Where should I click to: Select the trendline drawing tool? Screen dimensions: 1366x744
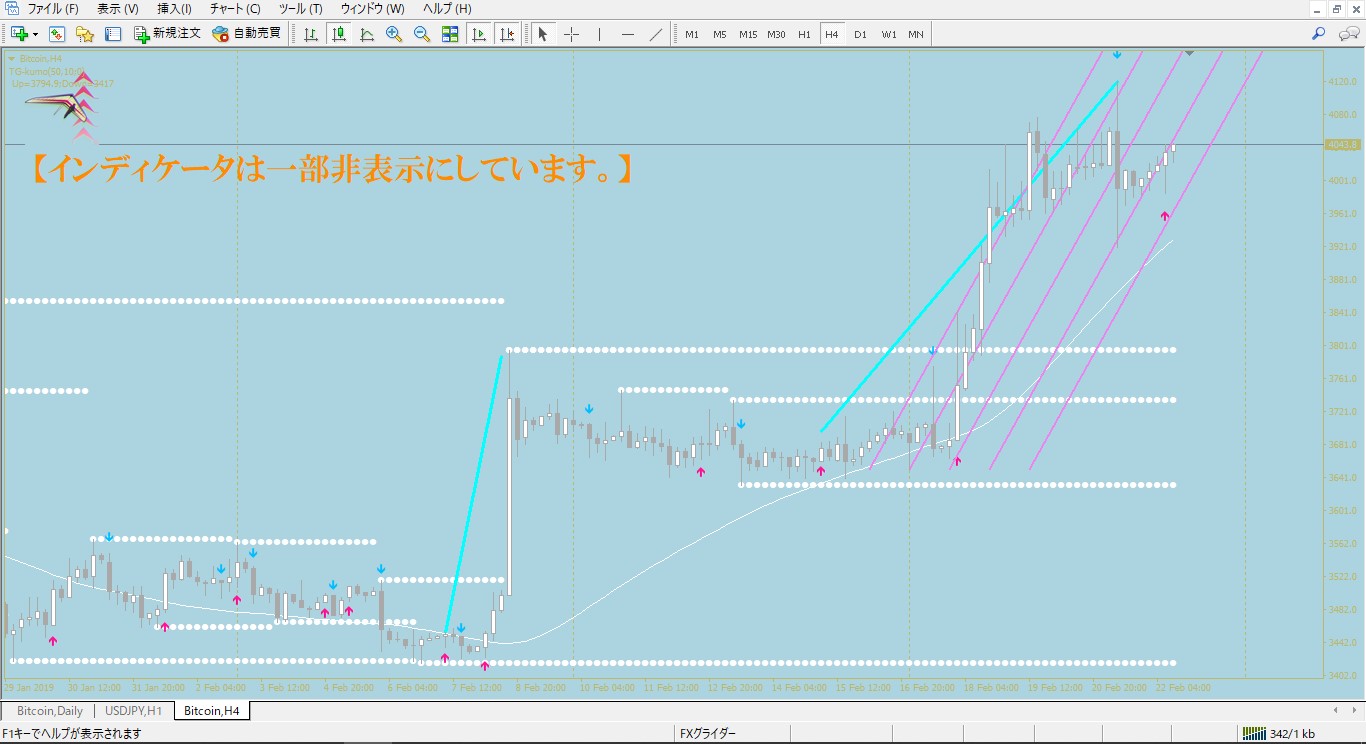[656, 34]
